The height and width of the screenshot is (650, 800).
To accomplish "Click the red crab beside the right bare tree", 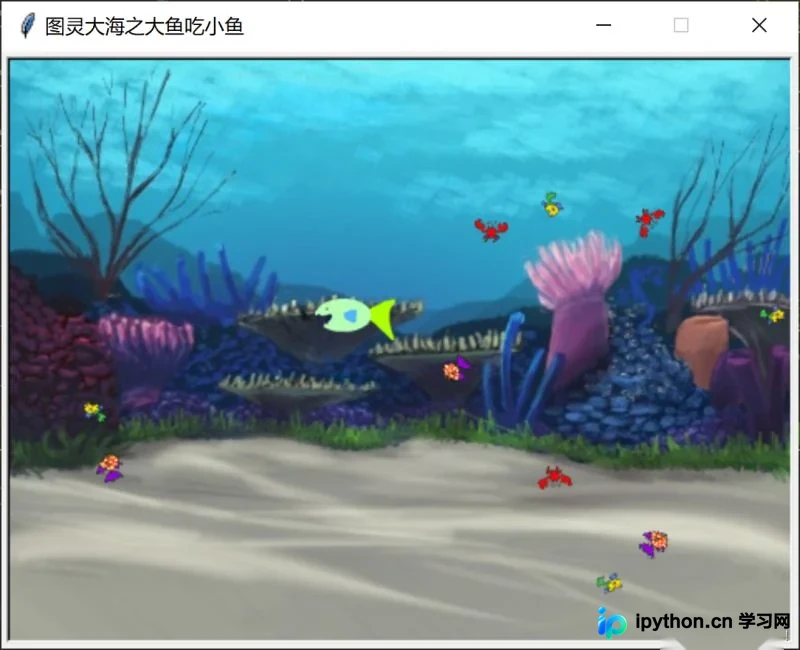I will click(x=648, y=221).
